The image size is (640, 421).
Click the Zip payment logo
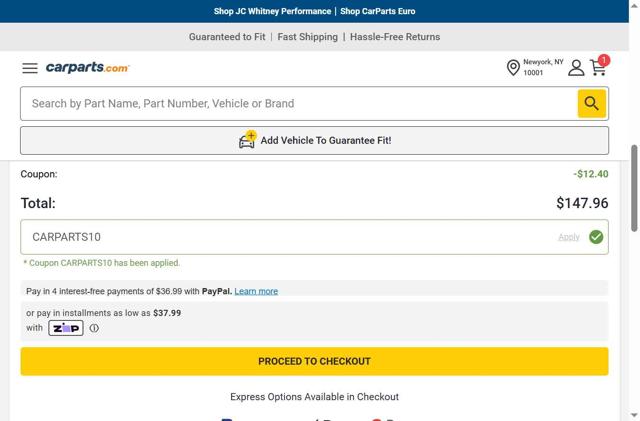[66, 328]
